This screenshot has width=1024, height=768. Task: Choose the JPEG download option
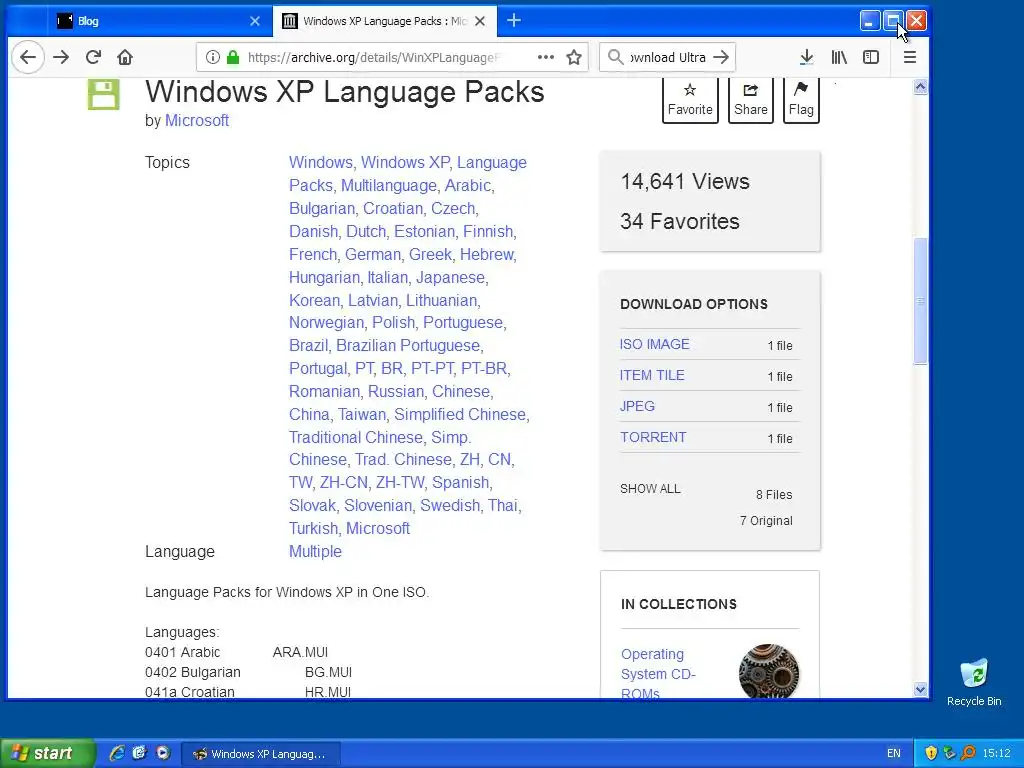pos(637,406)
